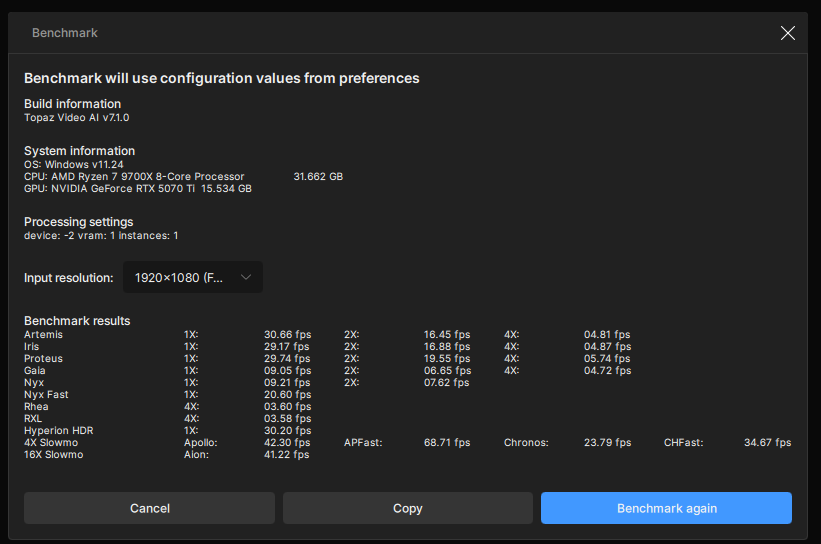This screenshot has width=821, height=544.
Task: Click the AMD Ryzen 7 9700X CPU line
Action: pyautogui.click(x=134, y=176)
